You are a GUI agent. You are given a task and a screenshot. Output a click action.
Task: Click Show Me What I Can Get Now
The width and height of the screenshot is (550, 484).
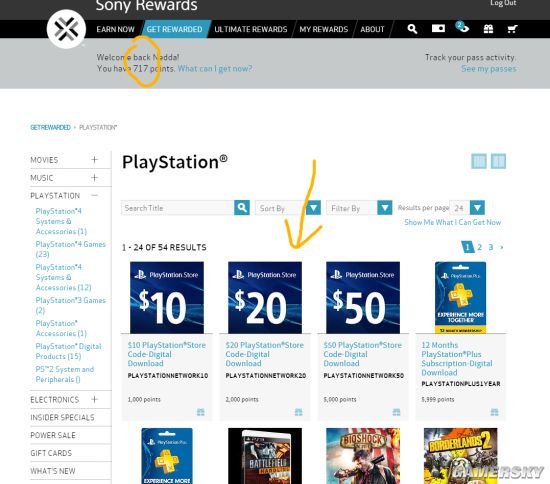pos(452,222)
